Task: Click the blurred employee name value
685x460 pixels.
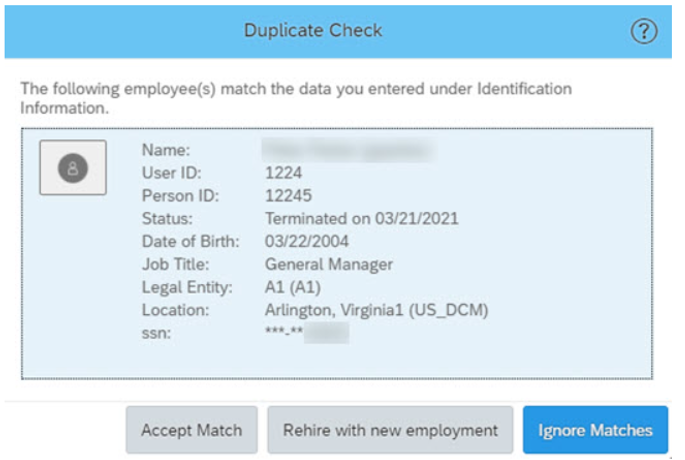Action: [x=349, y=150]
